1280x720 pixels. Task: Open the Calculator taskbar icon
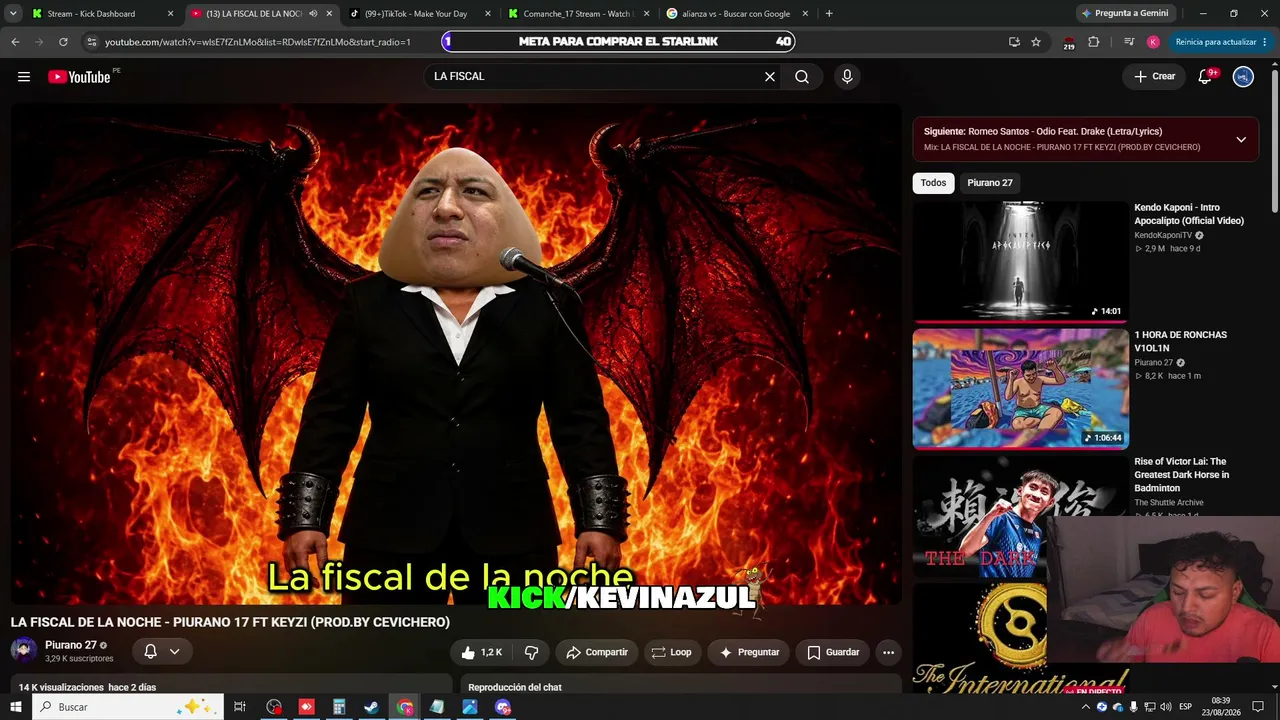pos(339,707)
